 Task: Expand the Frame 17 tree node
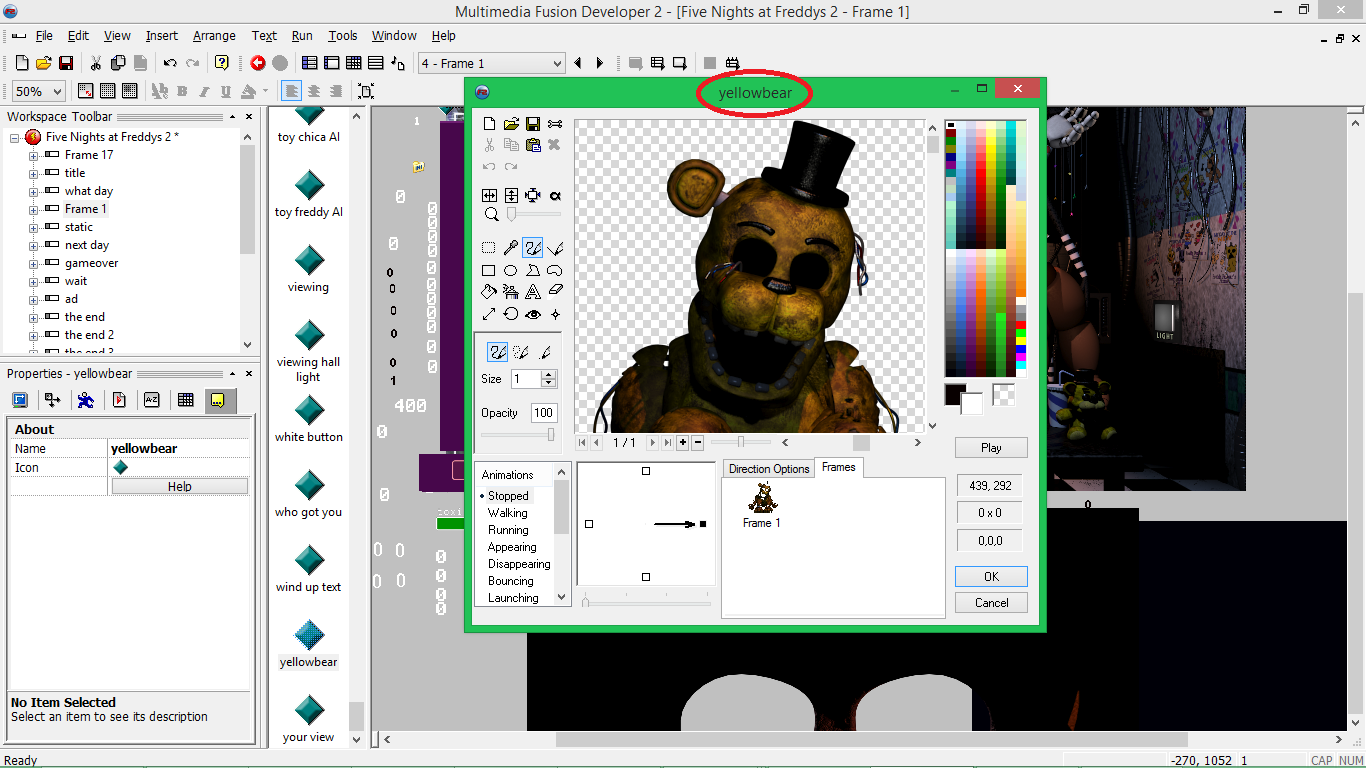coord(33,155)
